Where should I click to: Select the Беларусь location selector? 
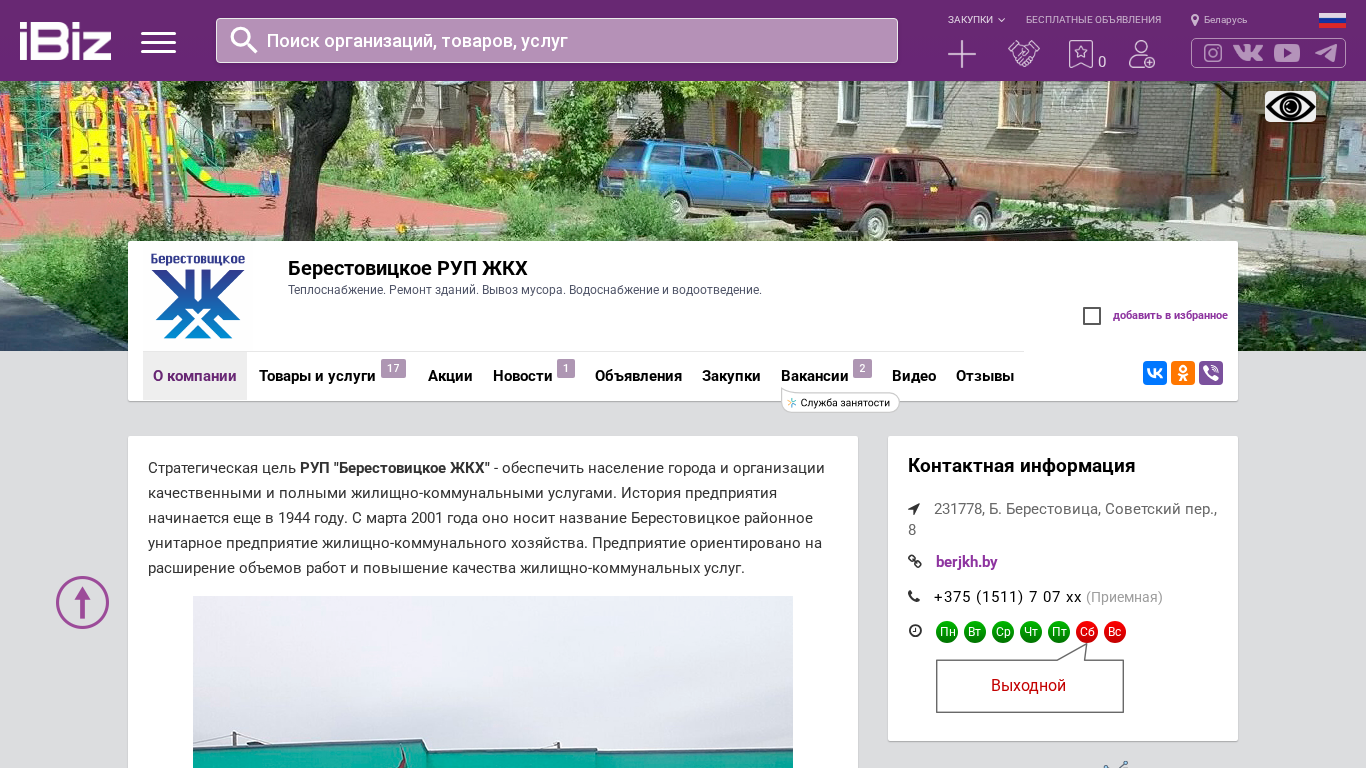pos(1219,20)
